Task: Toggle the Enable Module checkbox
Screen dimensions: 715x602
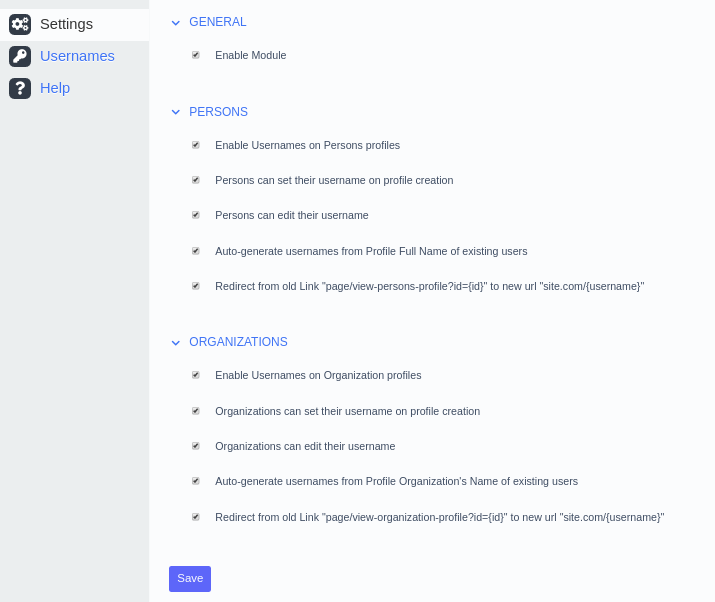Action: tap(196, 55)
